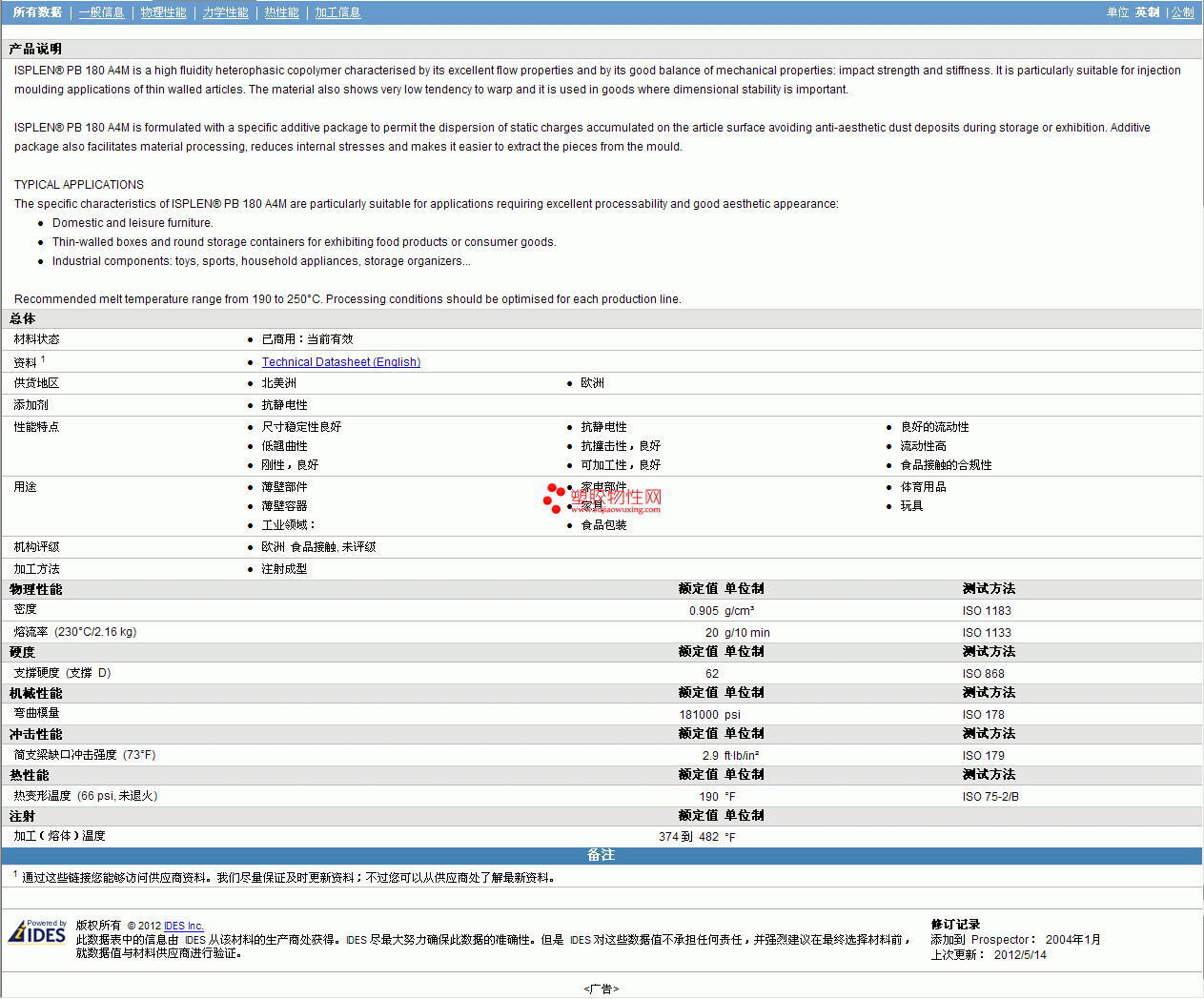
Task: Click the density value 0.905
Action: click(x=704, y=611)
